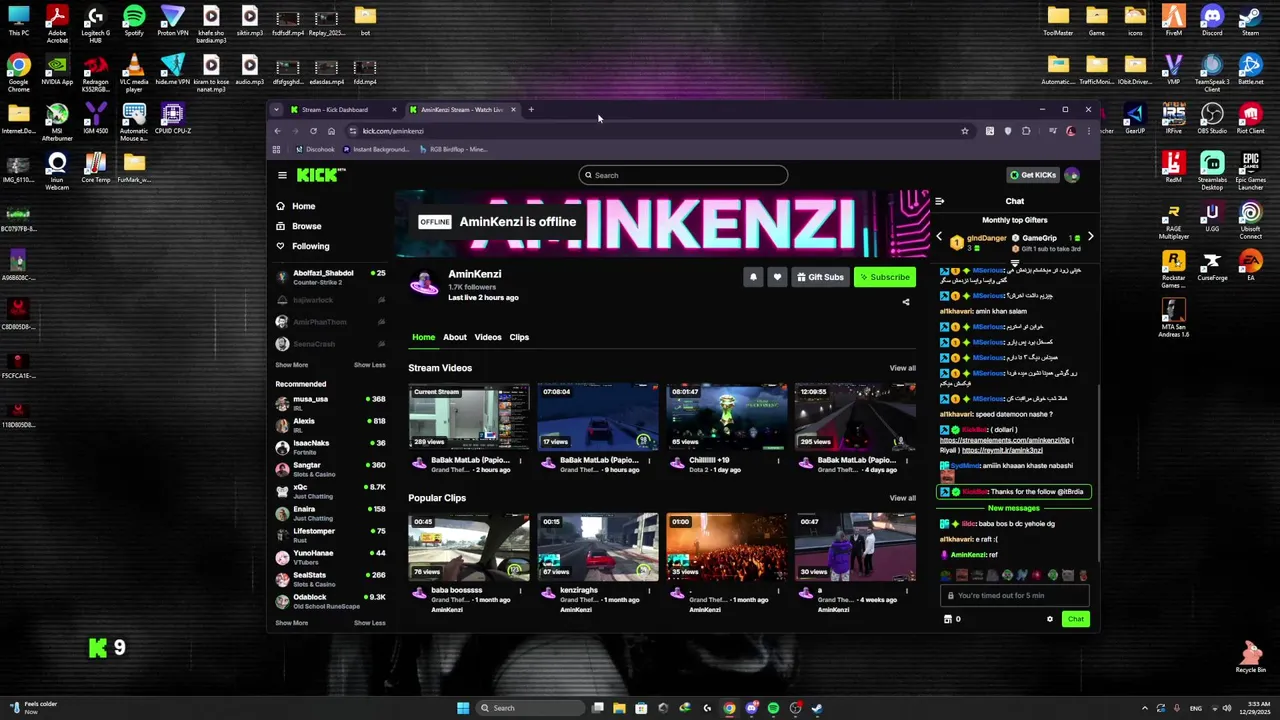
Task: Open the Kick hamburger menu
Action: pos(282,175)
